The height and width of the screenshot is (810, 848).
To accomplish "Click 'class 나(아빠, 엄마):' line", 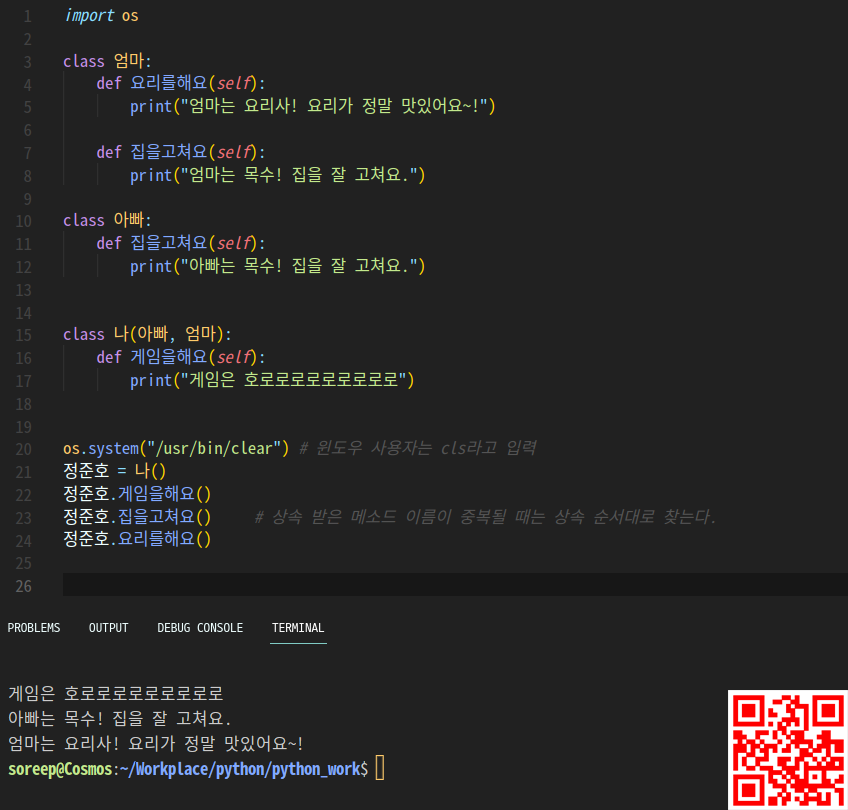I will 147,334.
